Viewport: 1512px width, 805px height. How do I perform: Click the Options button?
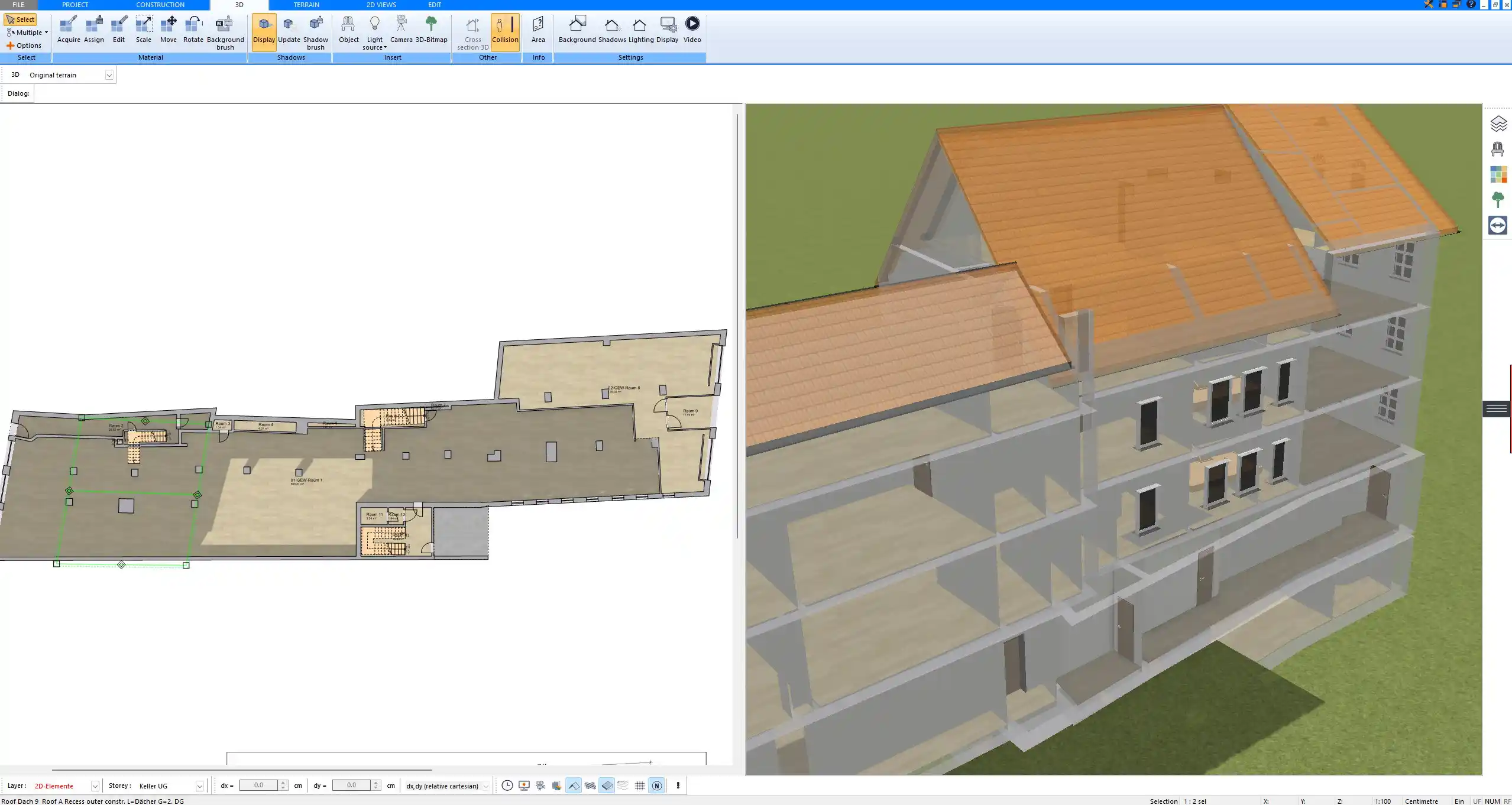(x=24, y=46)
